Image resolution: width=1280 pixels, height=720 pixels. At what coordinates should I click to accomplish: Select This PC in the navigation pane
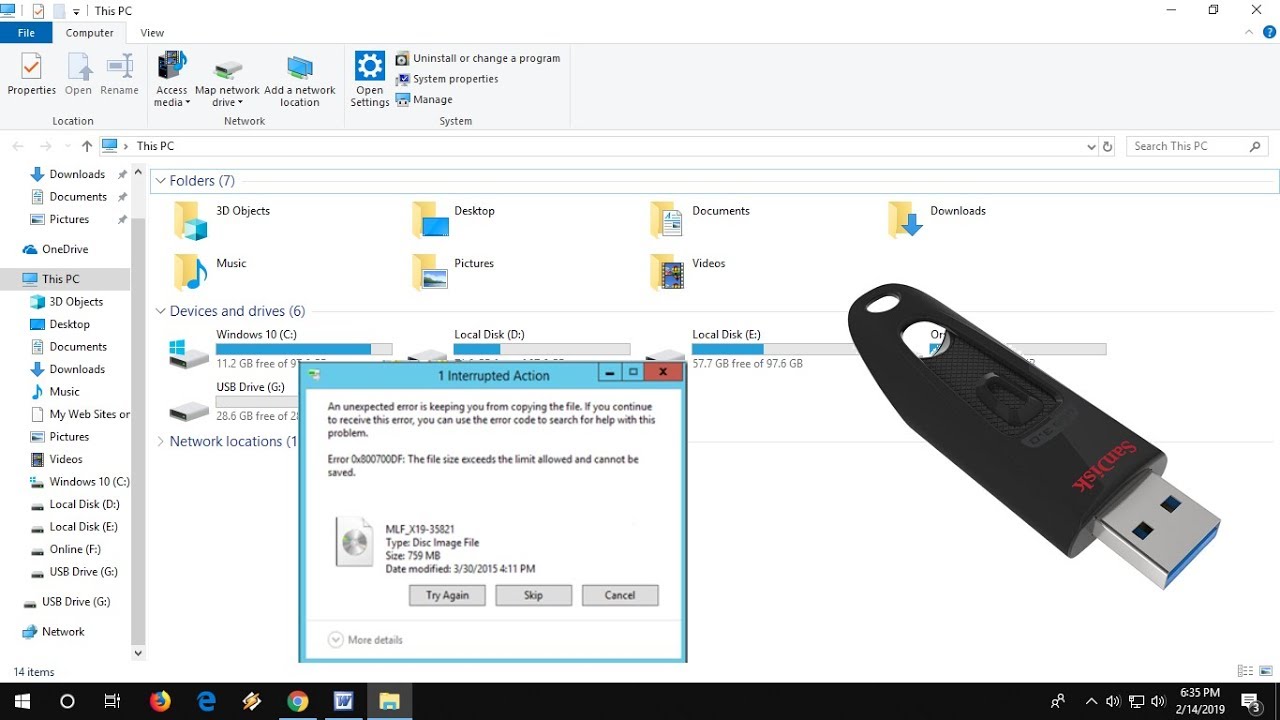click(x=60, y=279)
